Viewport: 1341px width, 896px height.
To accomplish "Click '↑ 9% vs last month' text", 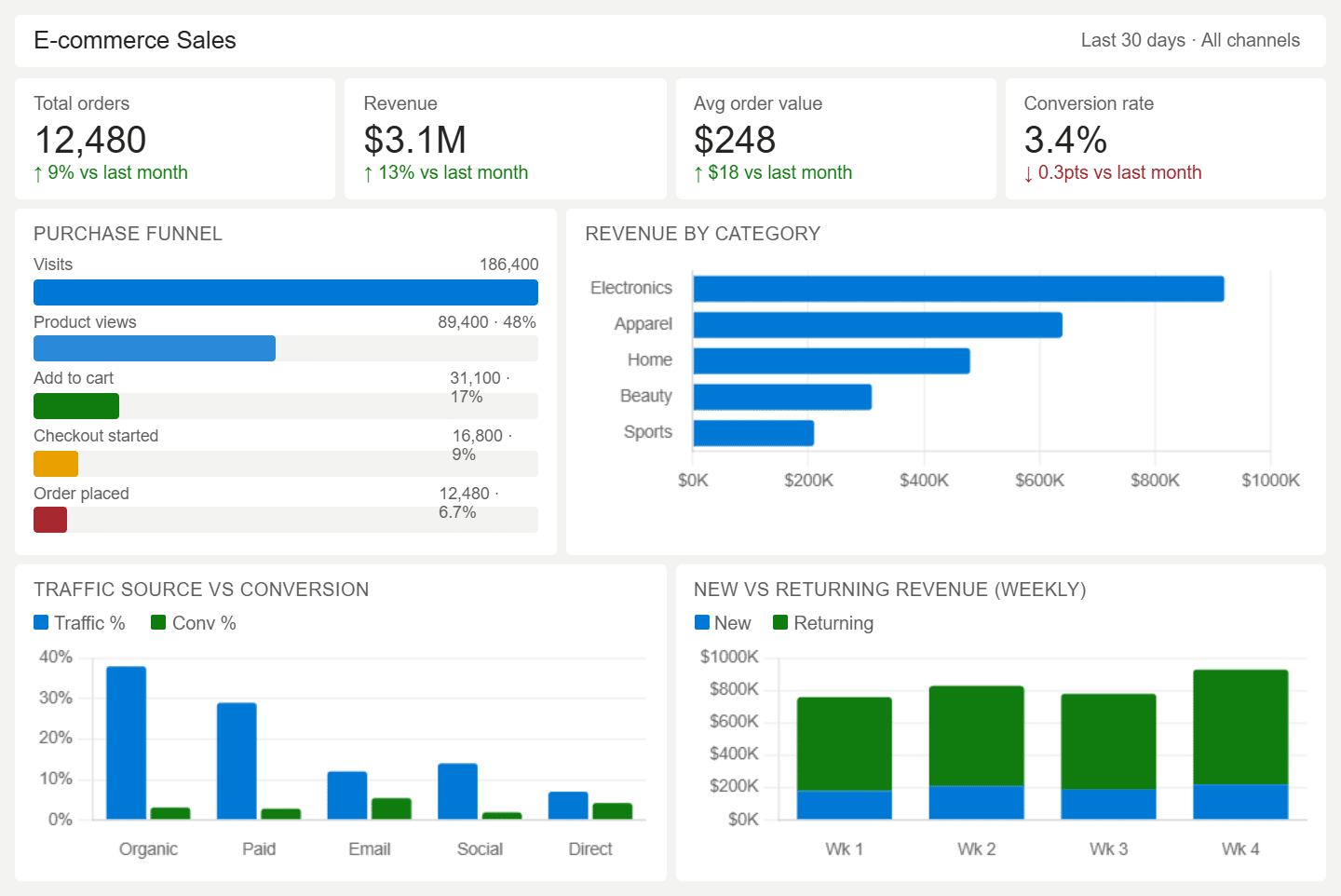I will [x=111, y=172].
